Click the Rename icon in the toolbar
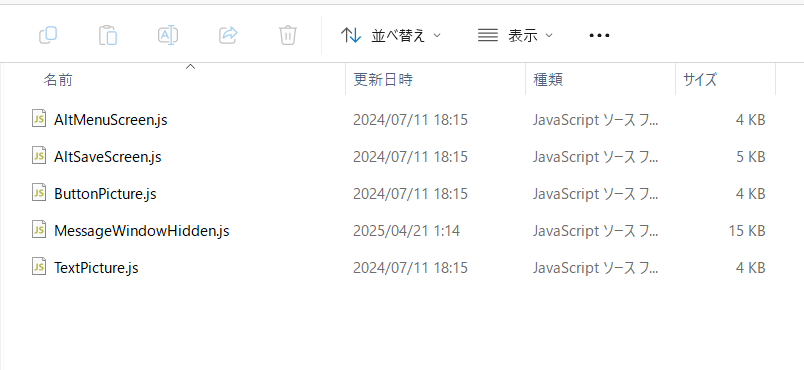Image resolution: width=804 pixels, height=370 pixels. point(168,35)
